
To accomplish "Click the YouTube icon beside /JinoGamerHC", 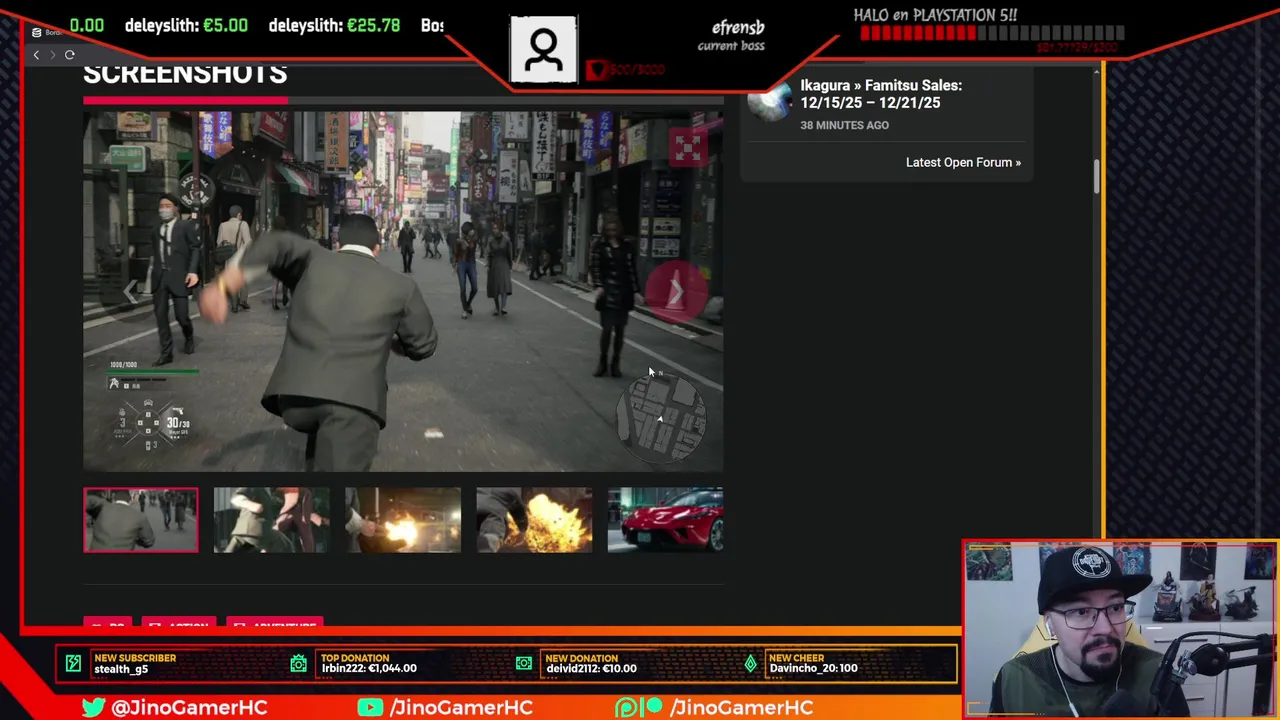I will tap(370, 707).
